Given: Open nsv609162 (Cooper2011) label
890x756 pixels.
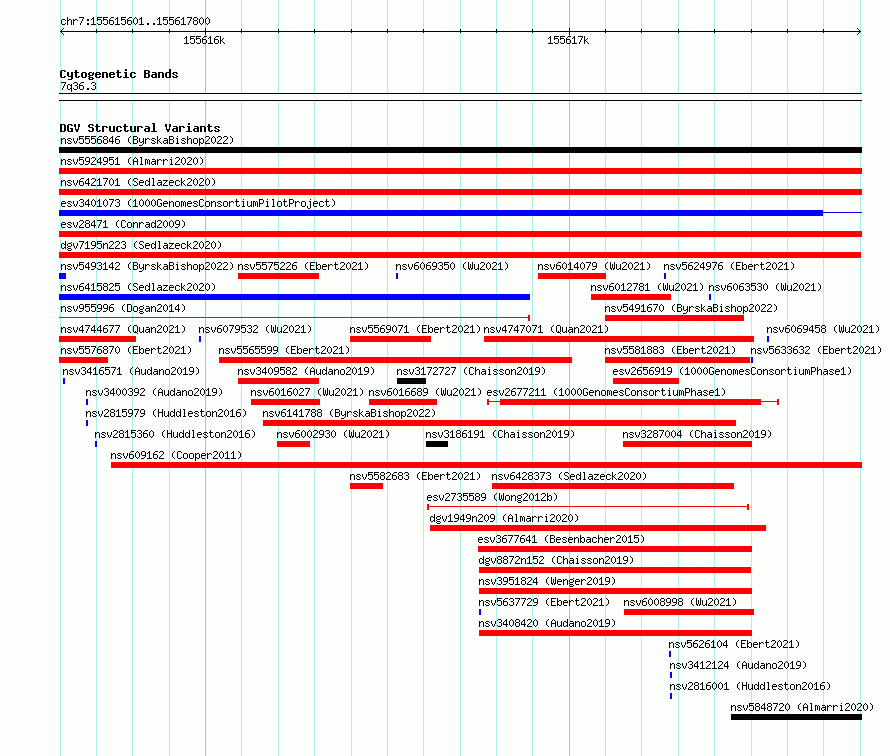Looking at the screenshot, I should (176, 455).
